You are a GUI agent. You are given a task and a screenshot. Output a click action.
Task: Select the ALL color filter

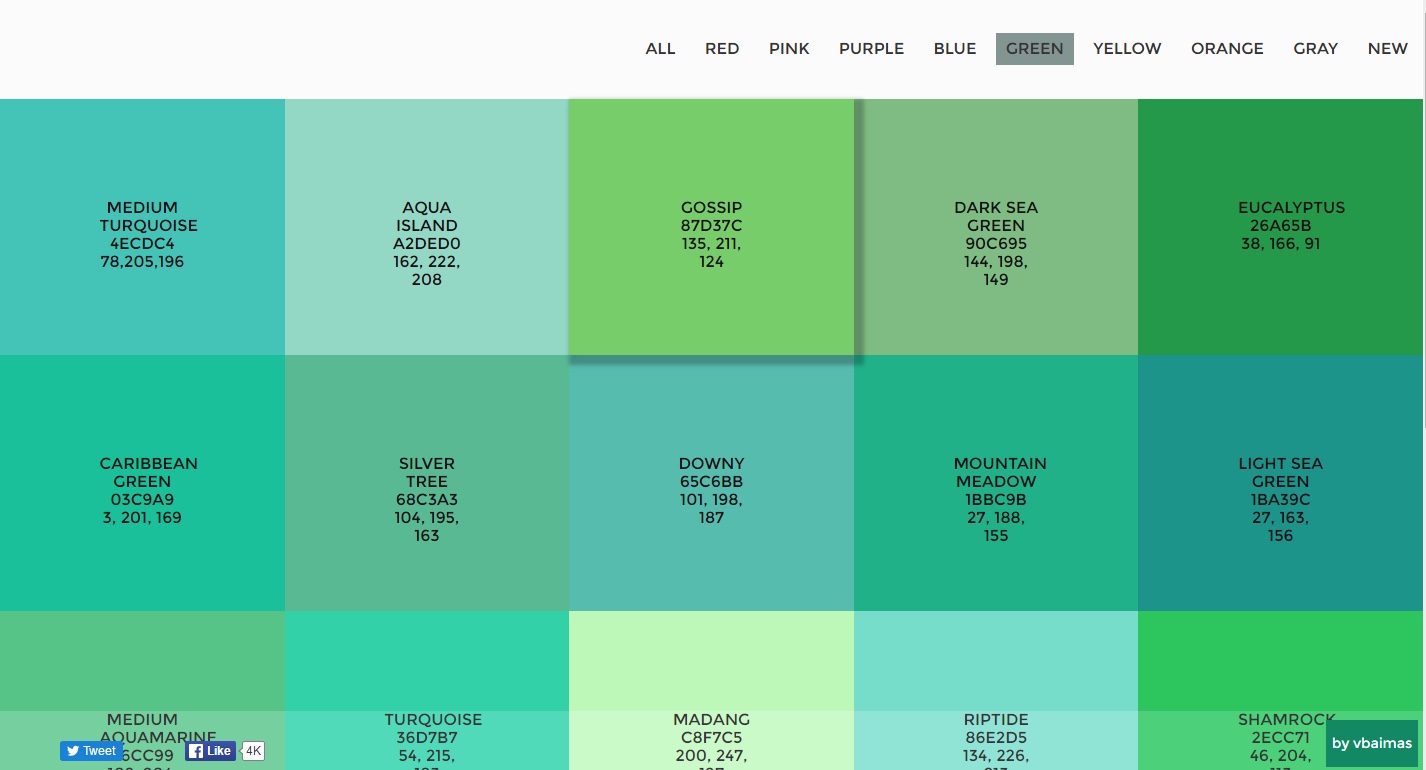pyautogui.click(x=660, y=49)
